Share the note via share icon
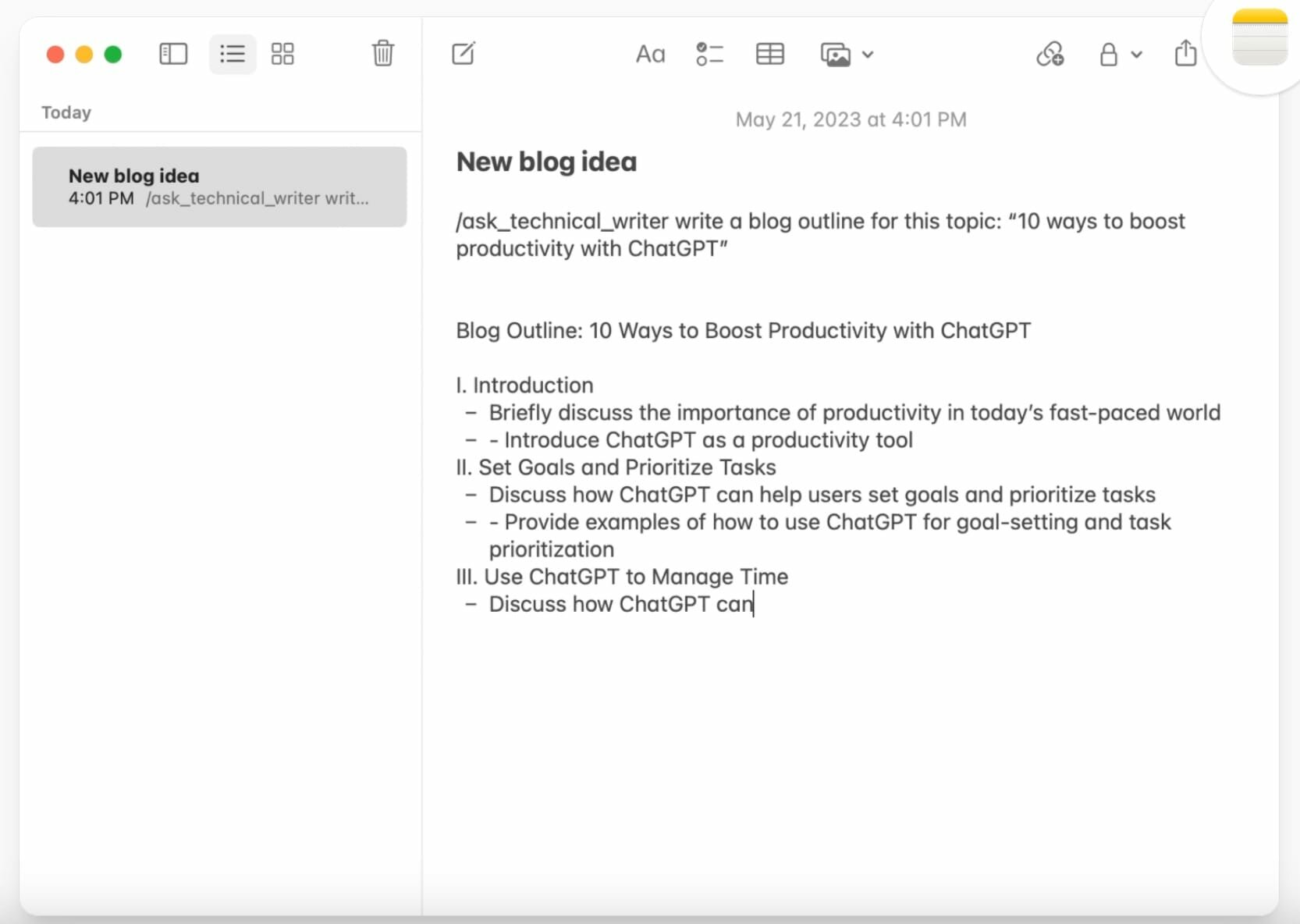This screenshot has height=924, width=1300. tap(1185, 54)
